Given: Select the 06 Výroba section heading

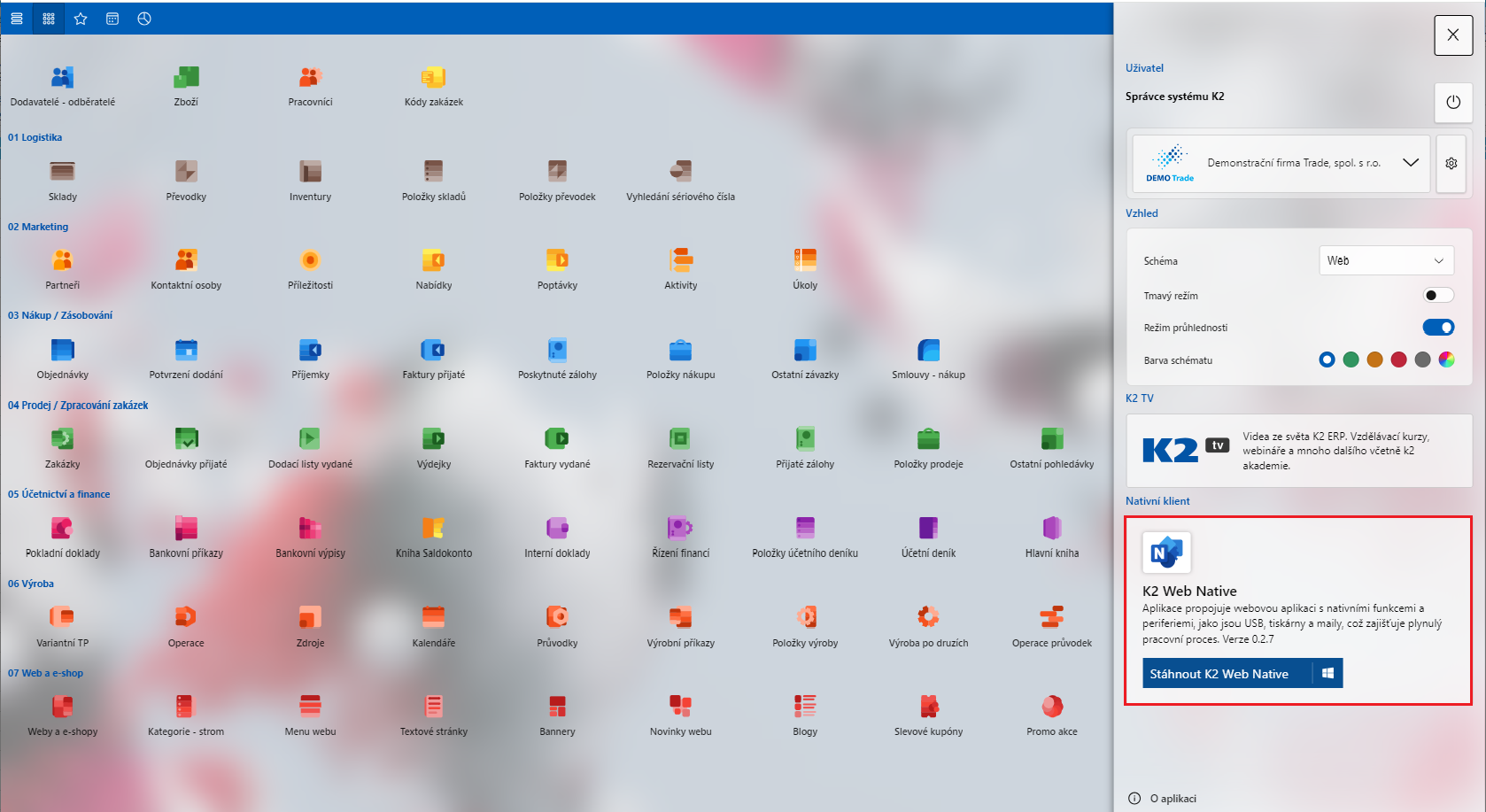Looking at the screenshot, I should (31, 584).
